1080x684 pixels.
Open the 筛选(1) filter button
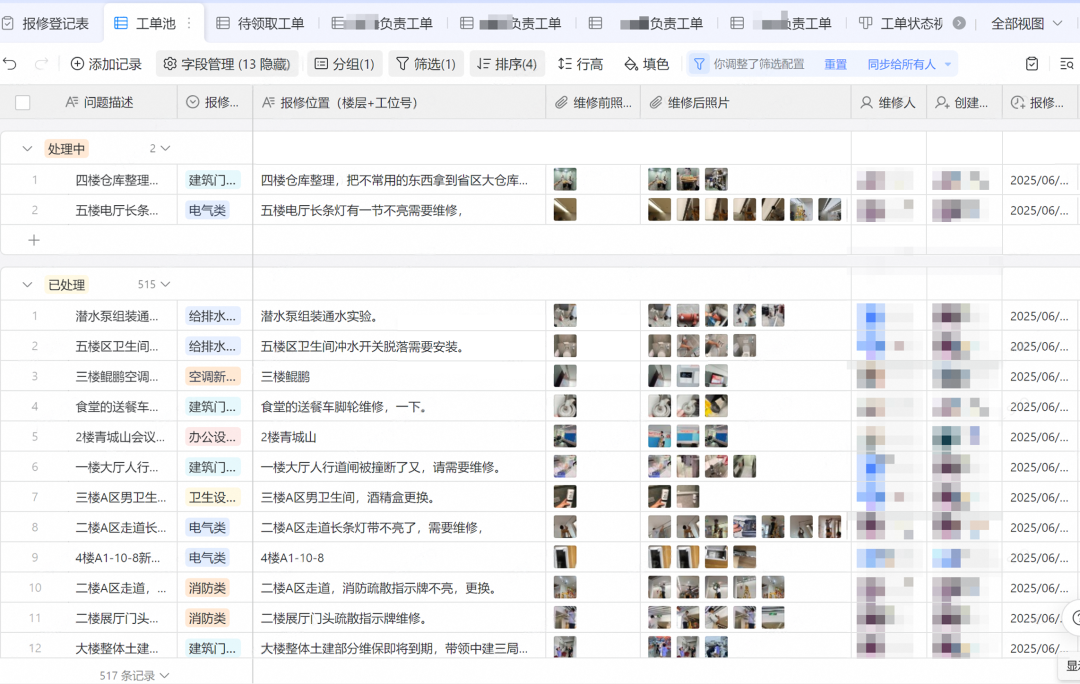[426, 64]
